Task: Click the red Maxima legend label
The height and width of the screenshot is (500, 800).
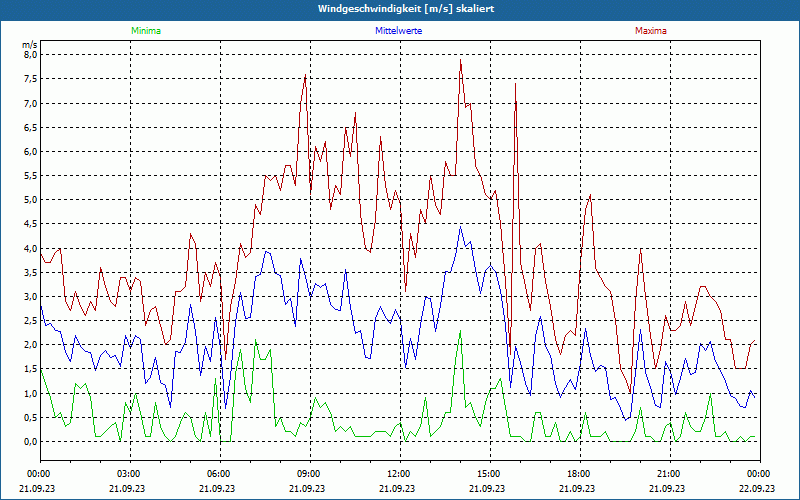Action: pyautogui.click(x=651, y=31)
